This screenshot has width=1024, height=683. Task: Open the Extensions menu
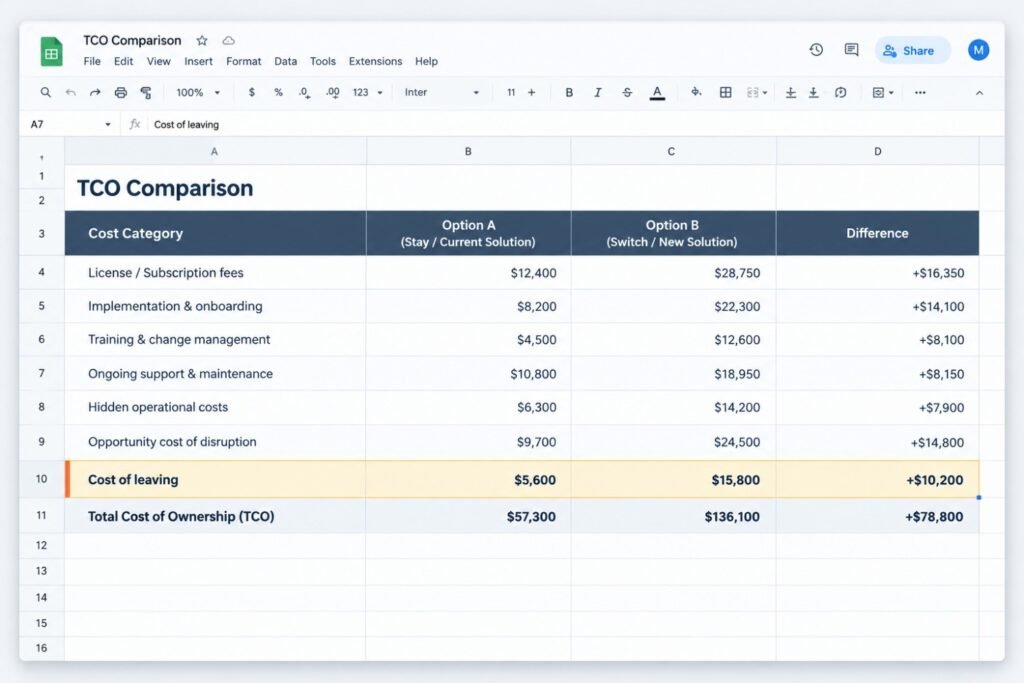[x=376, y=61]
